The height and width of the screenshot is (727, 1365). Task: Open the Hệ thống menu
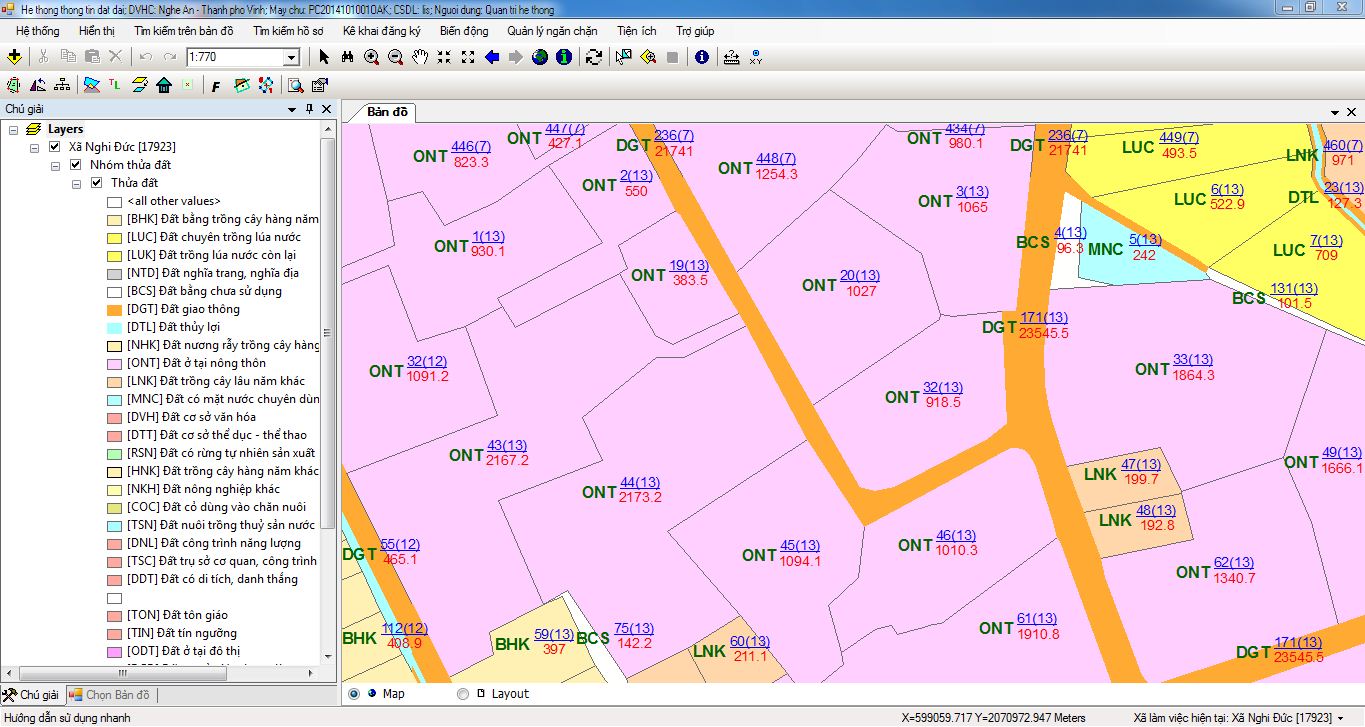tap(38, 31)
